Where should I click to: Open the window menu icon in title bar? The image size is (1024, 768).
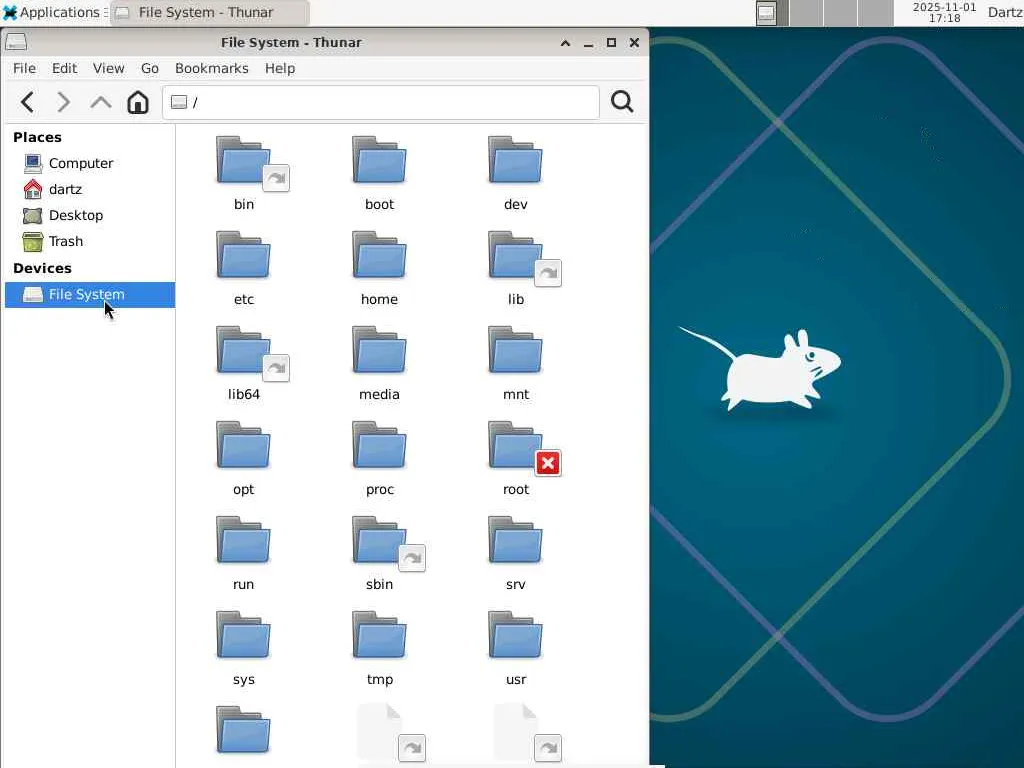click(16, 42)
